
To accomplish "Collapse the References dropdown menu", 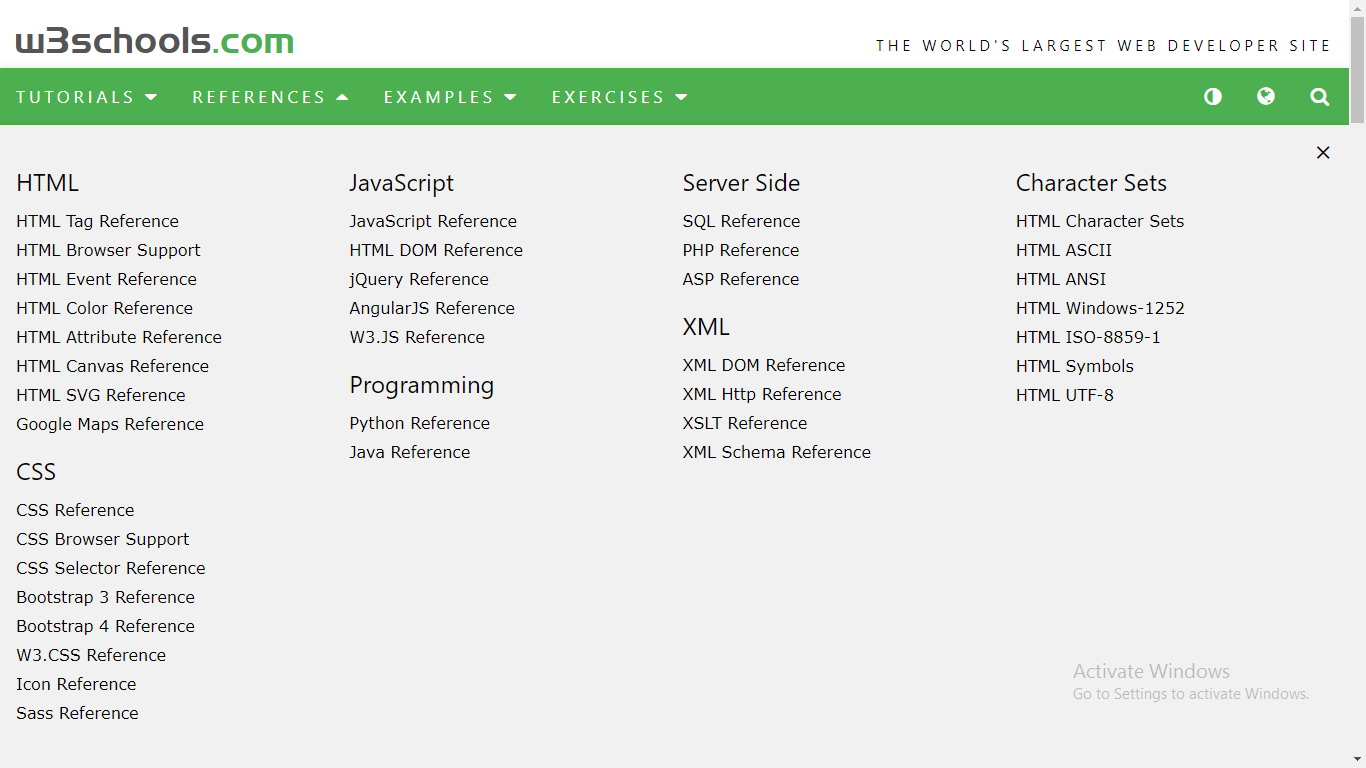I will [x=270, y=97].
